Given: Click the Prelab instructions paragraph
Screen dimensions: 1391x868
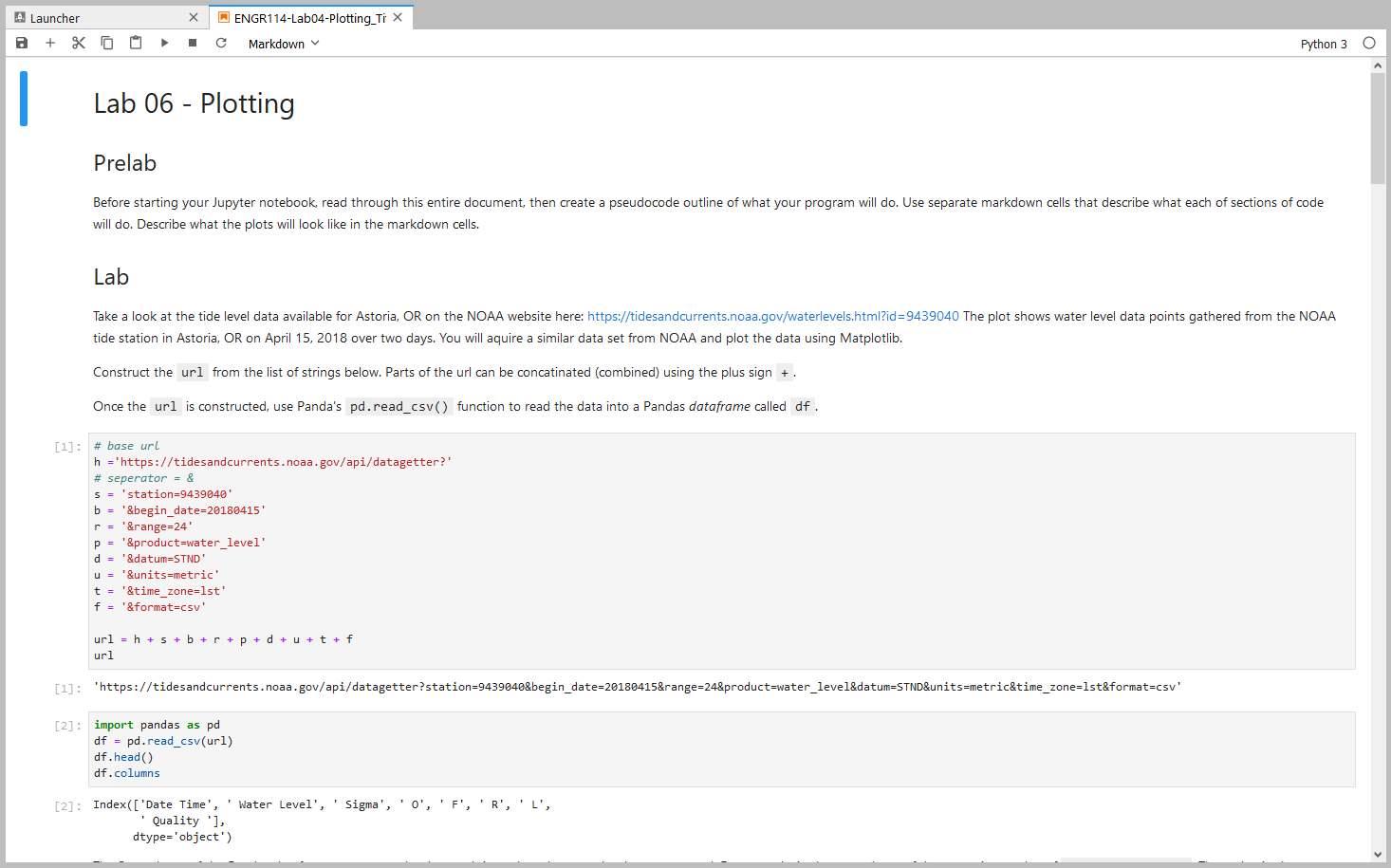Looking at the screenshot, I should (708, 213).
